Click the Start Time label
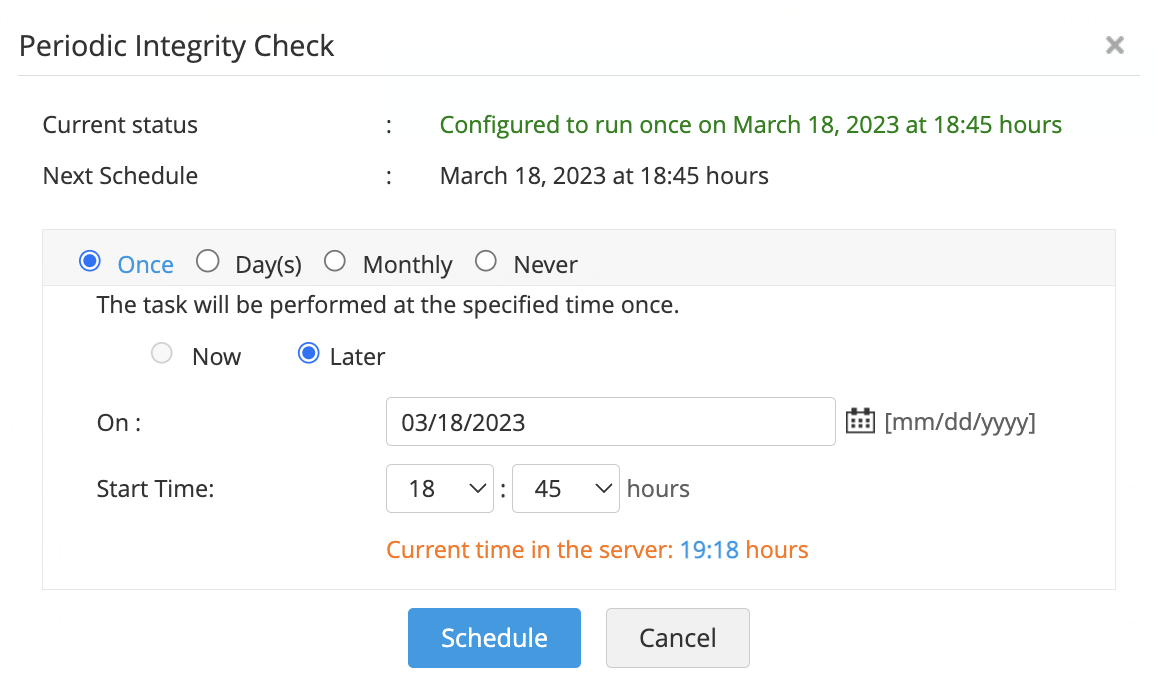This screenshot has height=698, width=1157. (x=155, y=489)
